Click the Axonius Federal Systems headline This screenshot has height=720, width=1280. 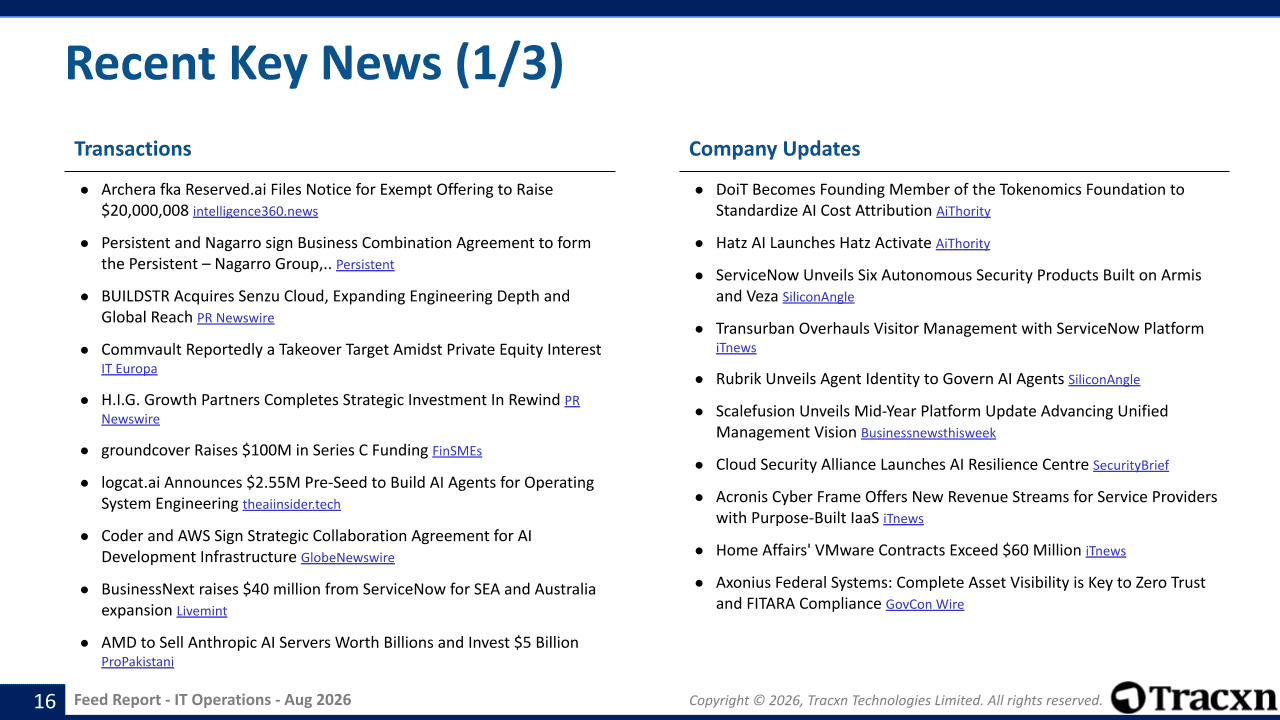(961, 593)
